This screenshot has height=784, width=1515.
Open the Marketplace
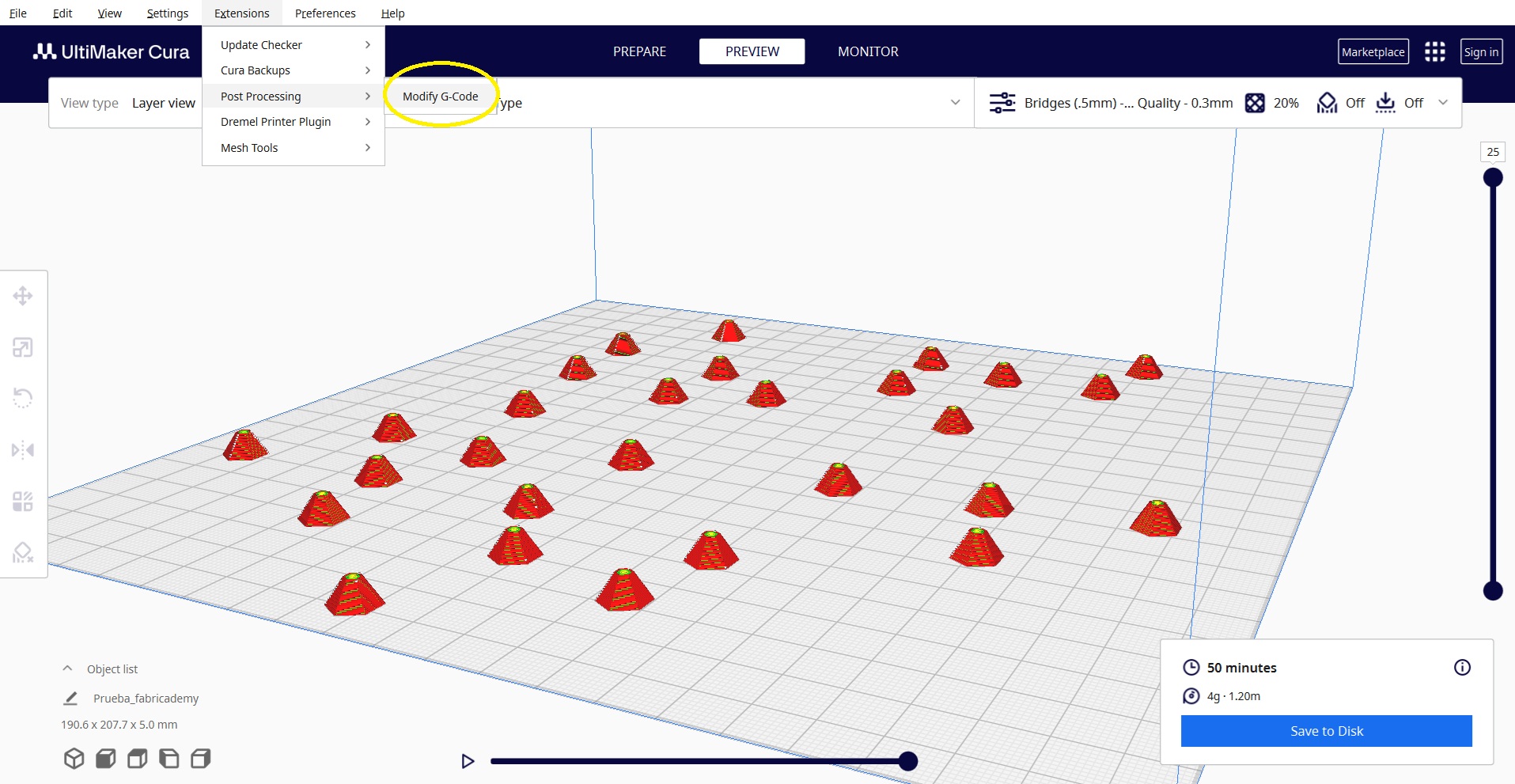point(1373,52)
